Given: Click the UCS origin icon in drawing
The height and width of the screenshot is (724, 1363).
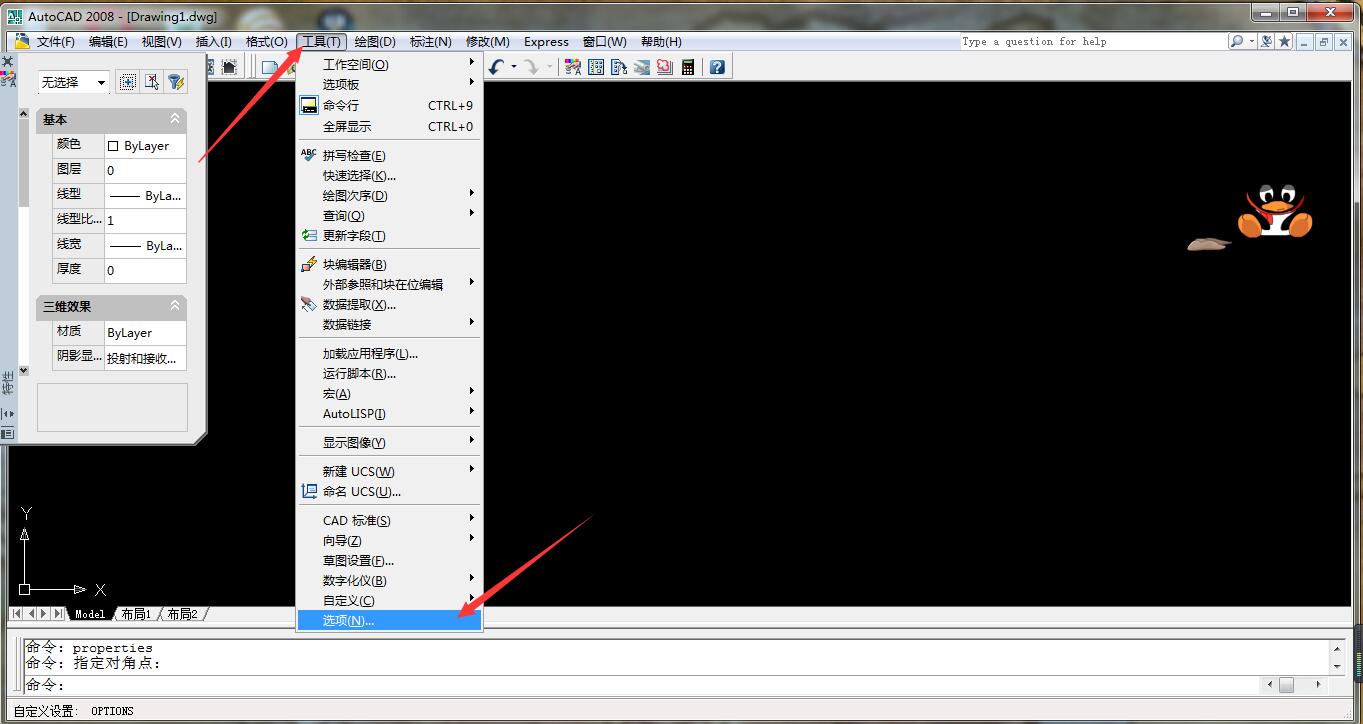Looking at the screenshot, I should 25,589.
